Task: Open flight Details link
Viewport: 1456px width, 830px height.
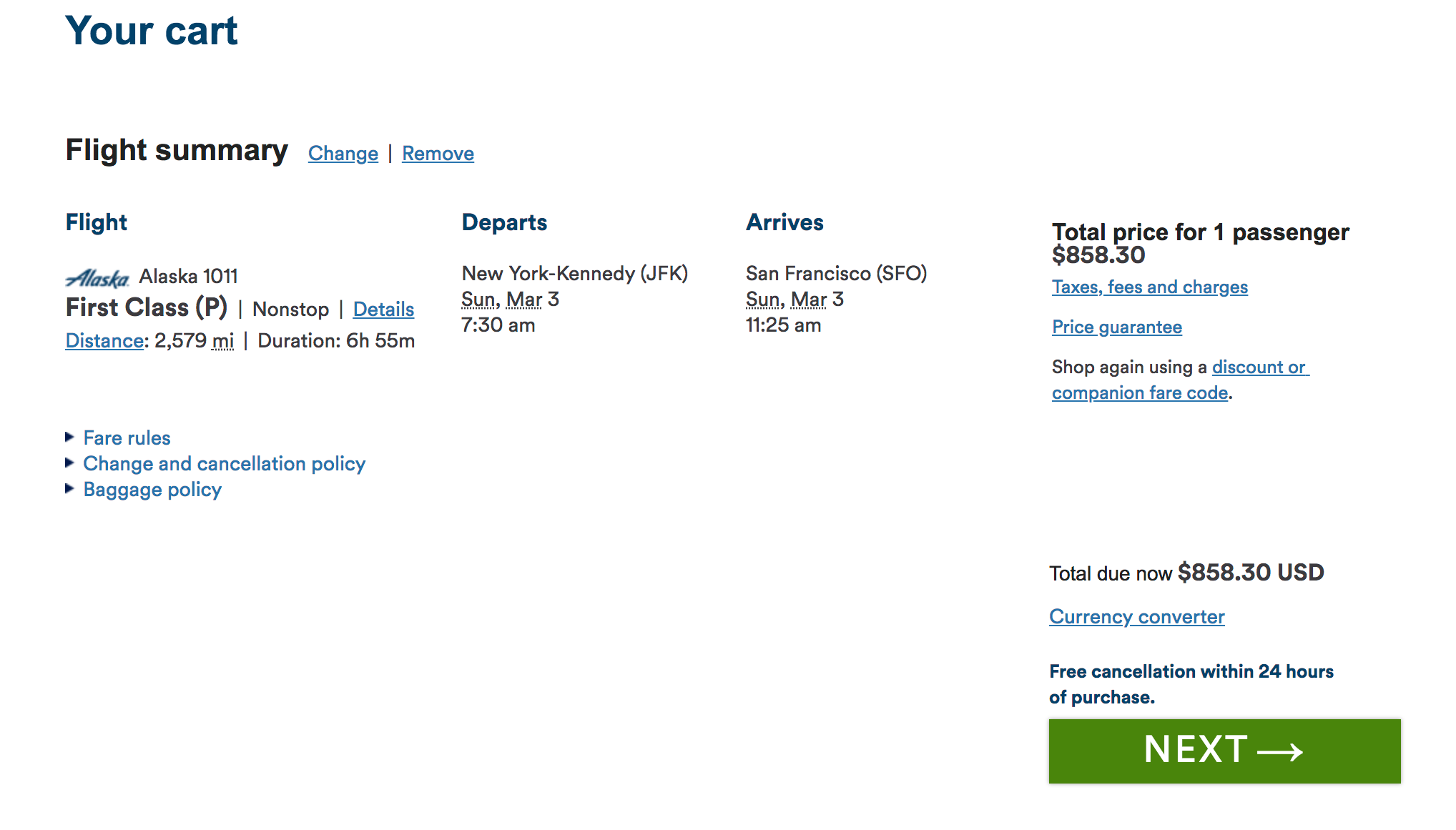Action: tap(383, 310)
